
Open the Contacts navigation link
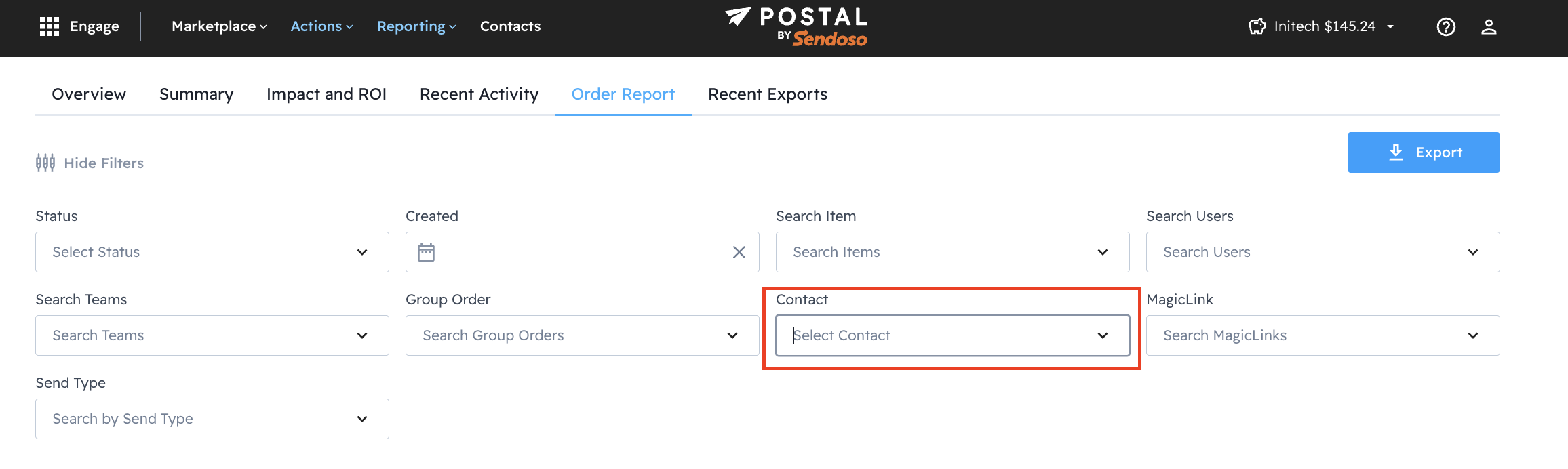click(510, 26)
